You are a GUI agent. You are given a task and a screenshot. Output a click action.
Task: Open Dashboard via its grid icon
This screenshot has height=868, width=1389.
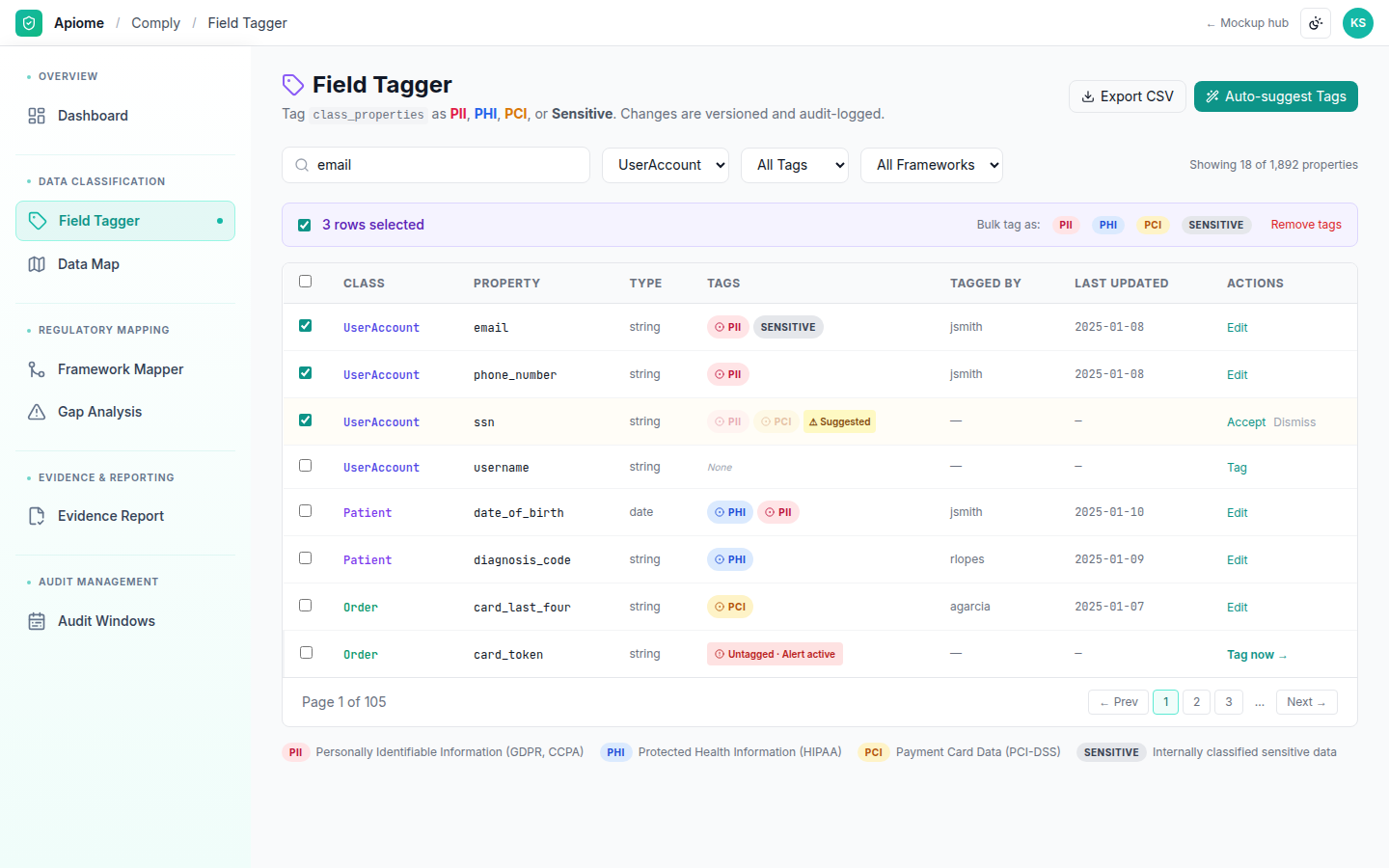(37, 116)
